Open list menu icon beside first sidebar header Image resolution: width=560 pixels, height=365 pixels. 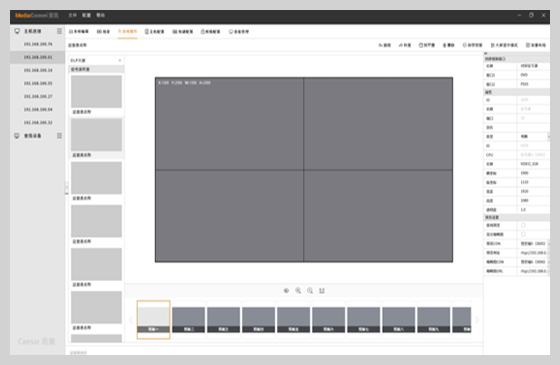point(59,31)
